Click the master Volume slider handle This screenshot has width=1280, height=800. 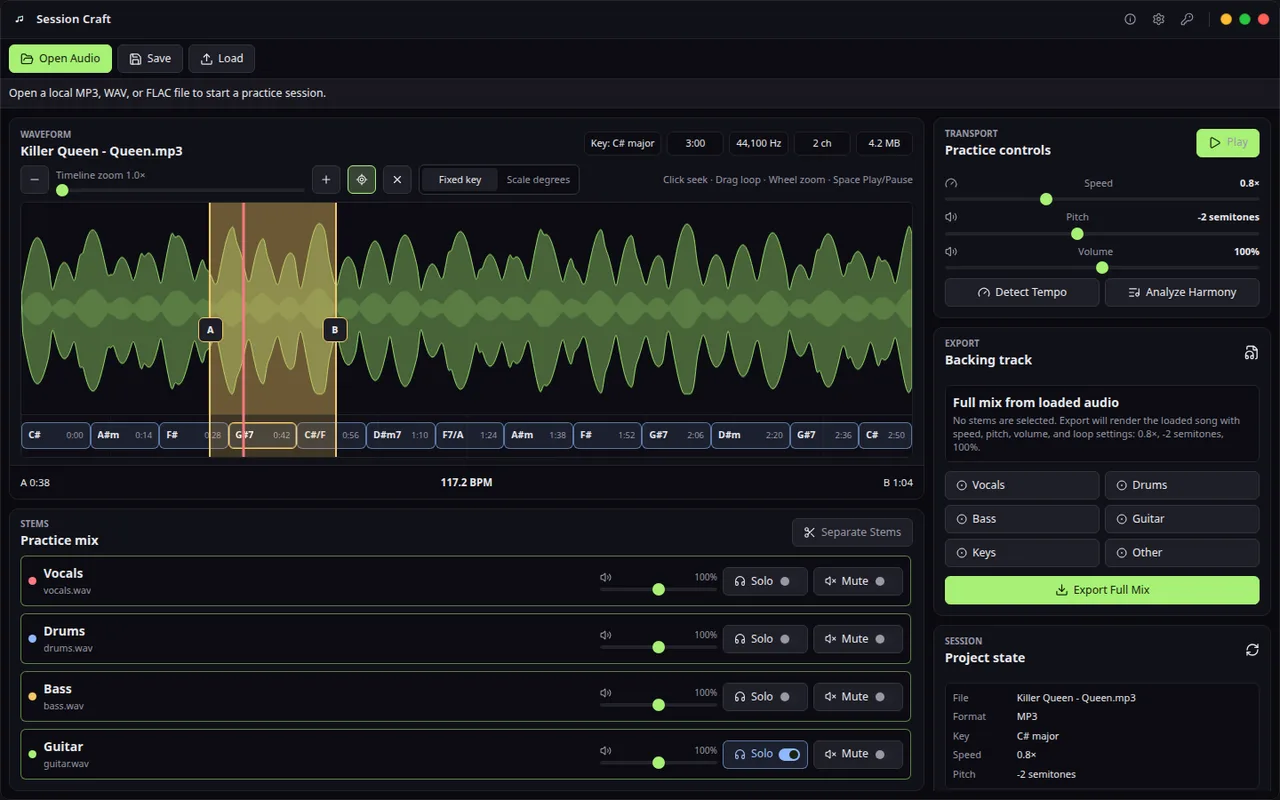point(1102,267)
